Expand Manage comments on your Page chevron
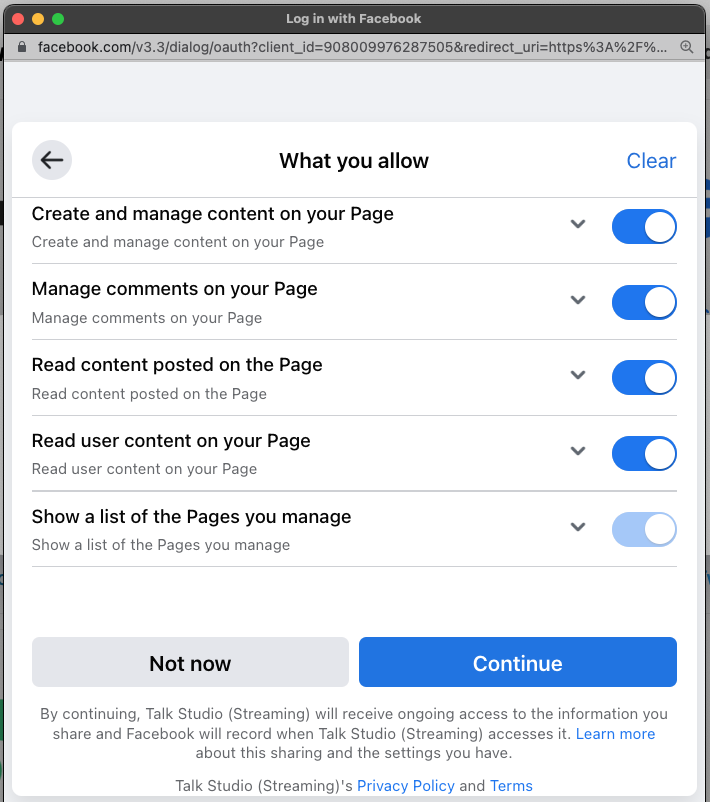Viewport: 710px width, 802px height. 577,300
